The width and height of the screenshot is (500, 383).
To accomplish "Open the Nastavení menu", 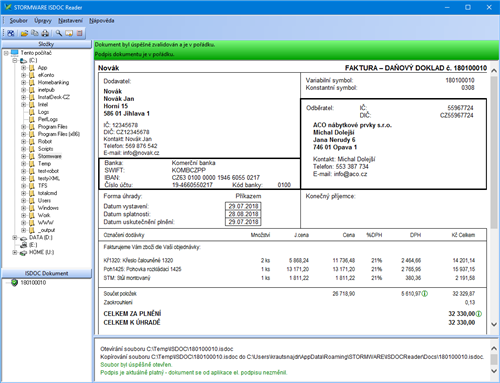I will [70, 21].
